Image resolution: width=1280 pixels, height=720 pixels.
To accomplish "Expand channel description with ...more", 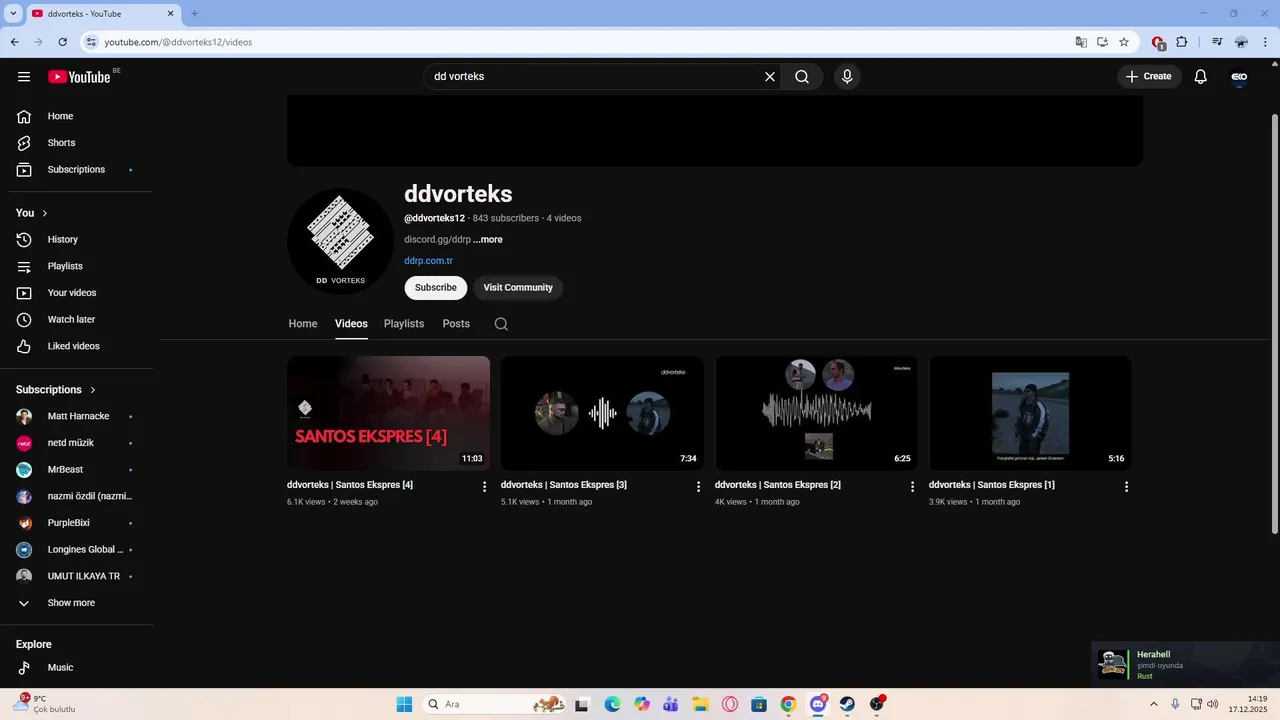I will 488,240.
